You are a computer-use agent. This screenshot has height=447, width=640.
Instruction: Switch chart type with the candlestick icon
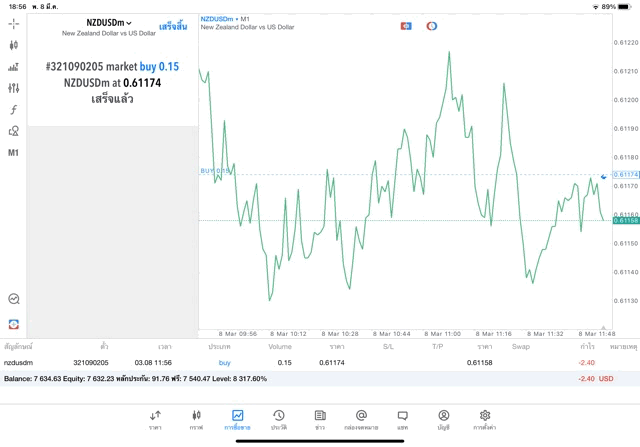14,45
